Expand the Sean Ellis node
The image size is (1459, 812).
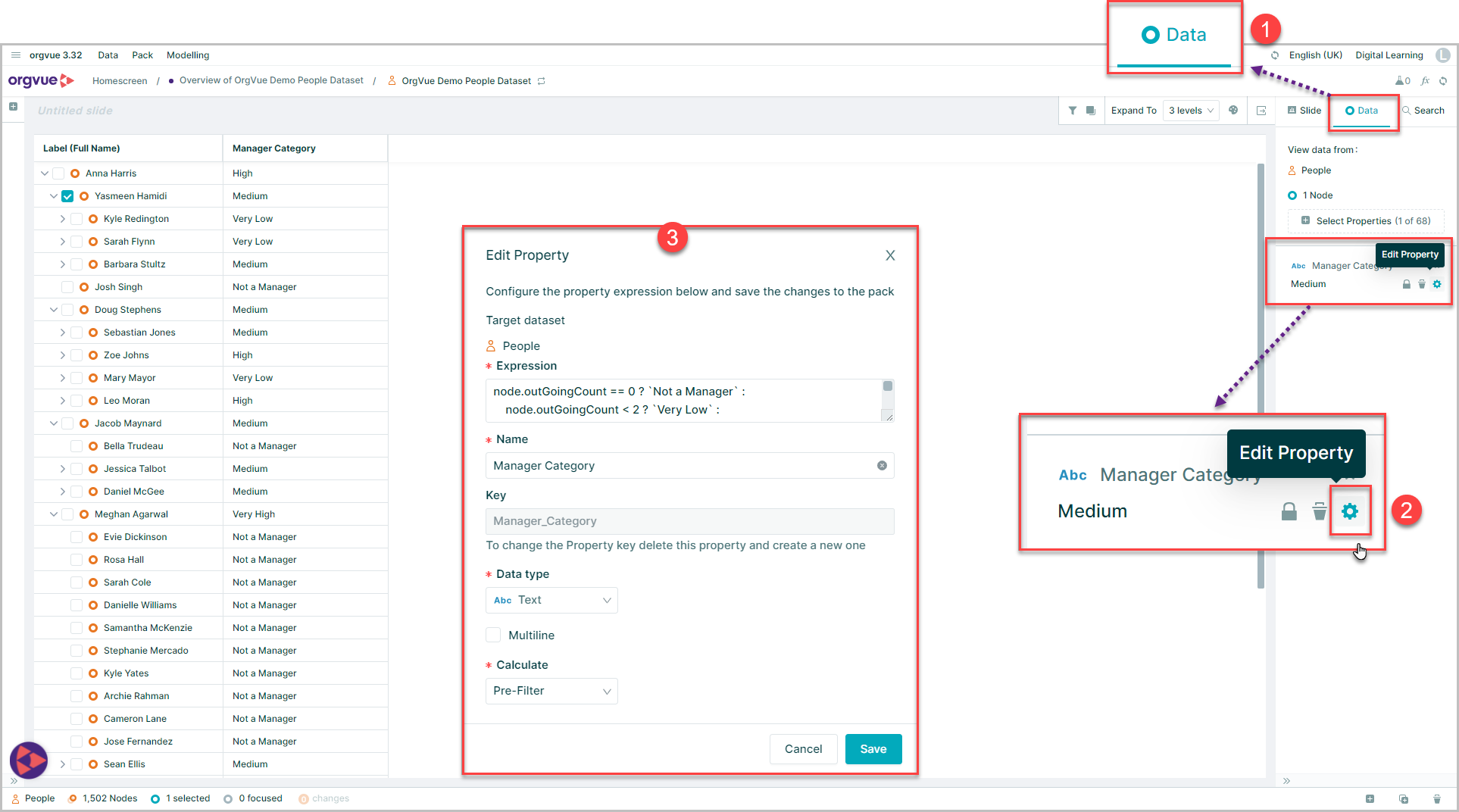[x=62, y=764]
